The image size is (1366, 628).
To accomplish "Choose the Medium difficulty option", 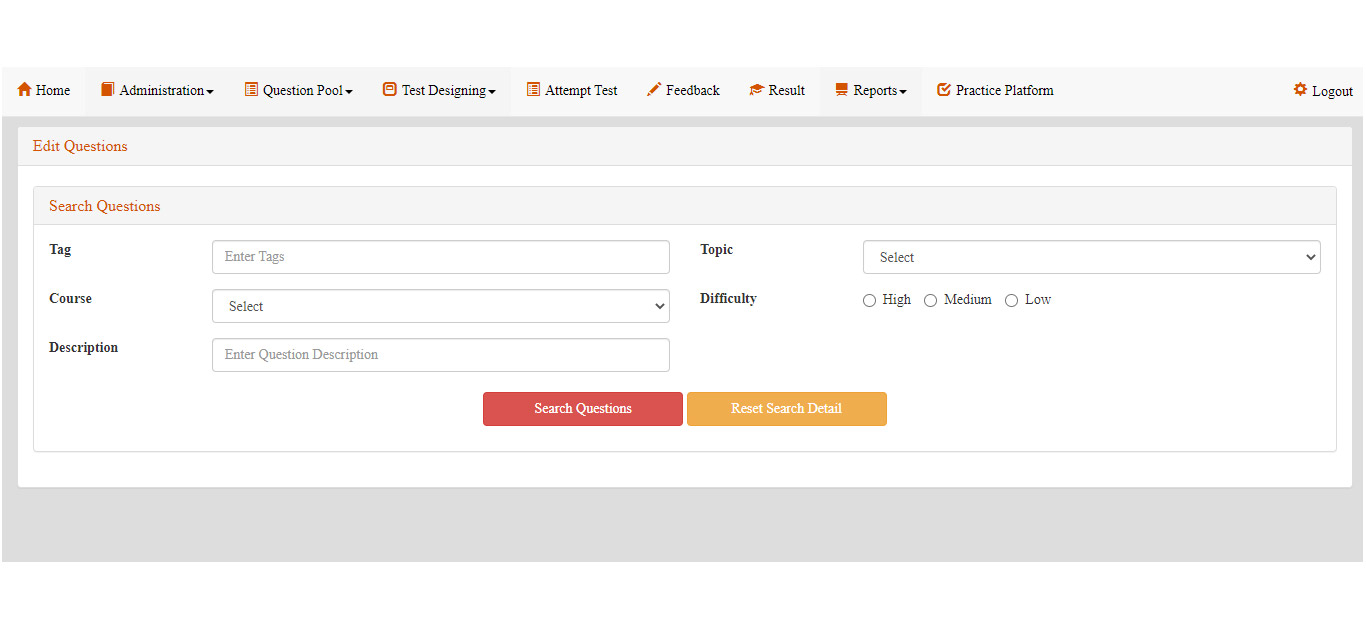I will click(930, 300).
